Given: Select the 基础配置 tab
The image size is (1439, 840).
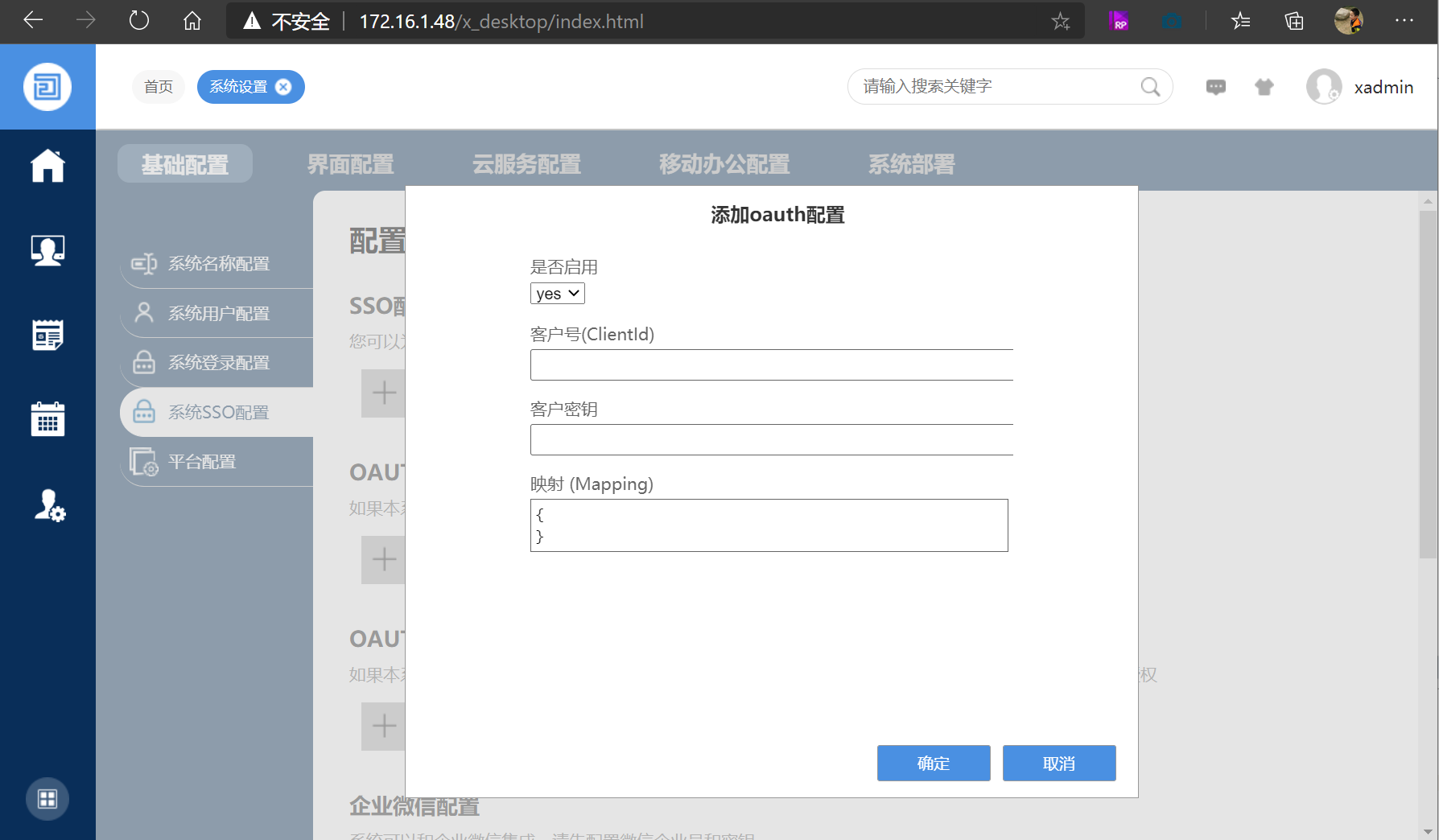Looking at the screenshot, I should [x=185, y=164].
